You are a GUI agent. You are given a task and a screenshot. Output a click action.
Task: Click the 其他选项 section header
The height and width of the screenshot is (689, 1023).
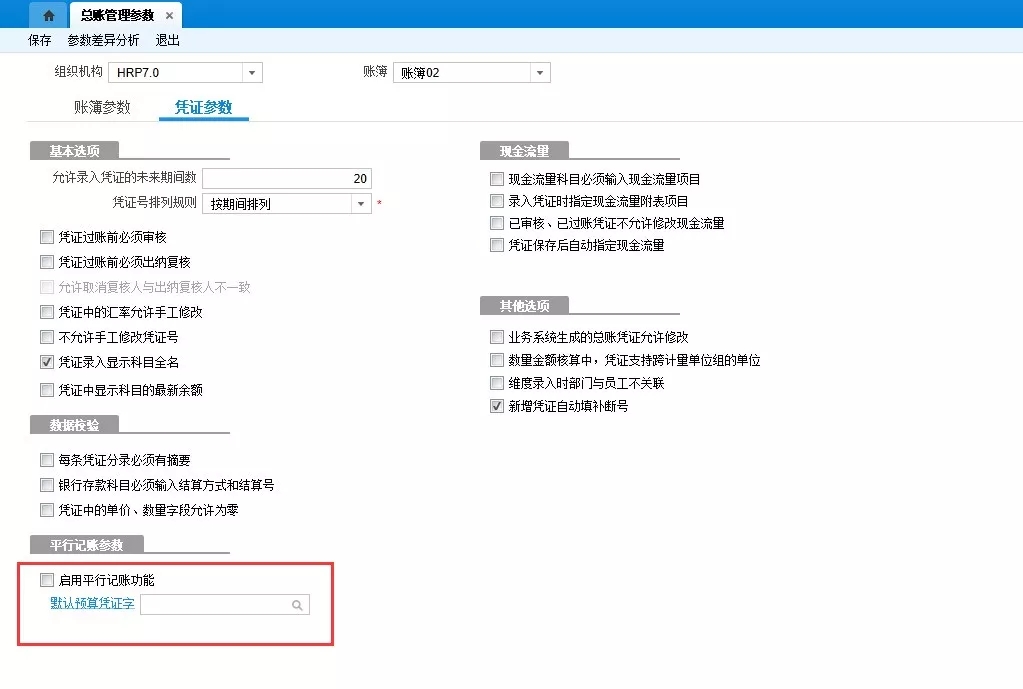(x=524, y=306)
